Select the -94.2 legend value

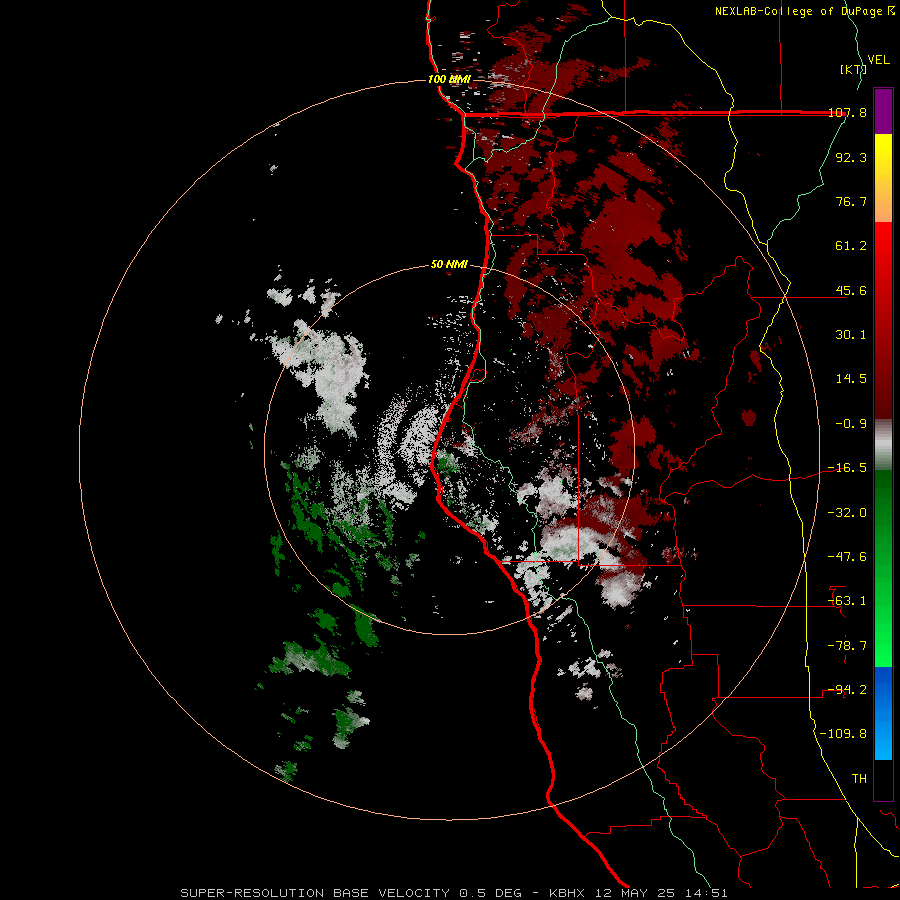847,690
